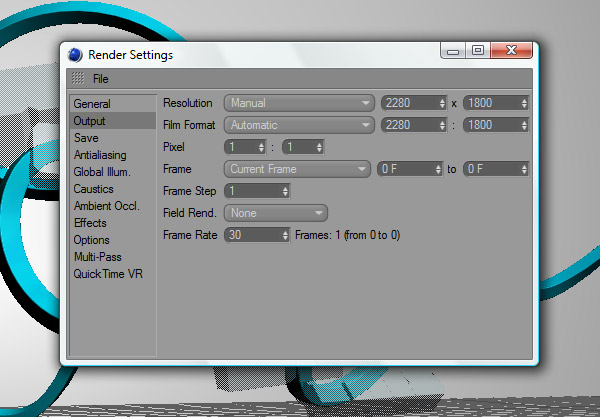Click the Frame Rate spinner arrows

coord(285,235)
